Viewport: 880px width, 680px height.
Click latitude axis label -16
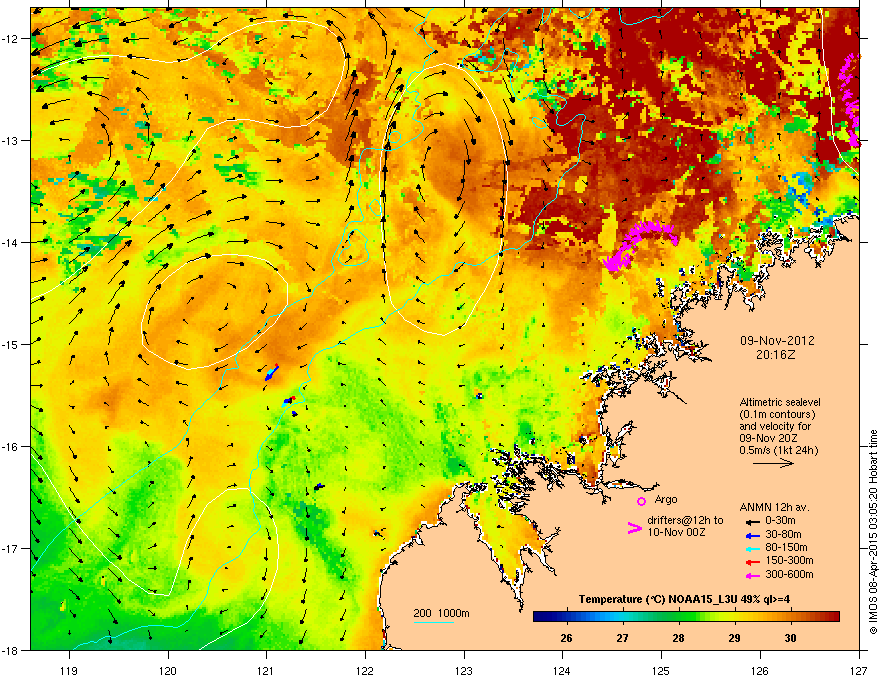(x=11, y=447)
